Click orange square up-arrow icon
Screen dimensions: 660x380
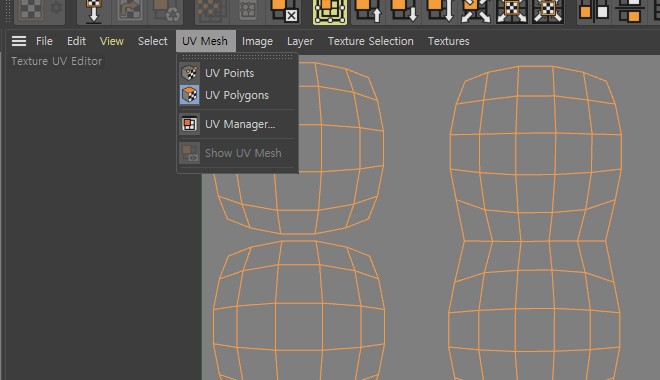click(x=368, y=11)
